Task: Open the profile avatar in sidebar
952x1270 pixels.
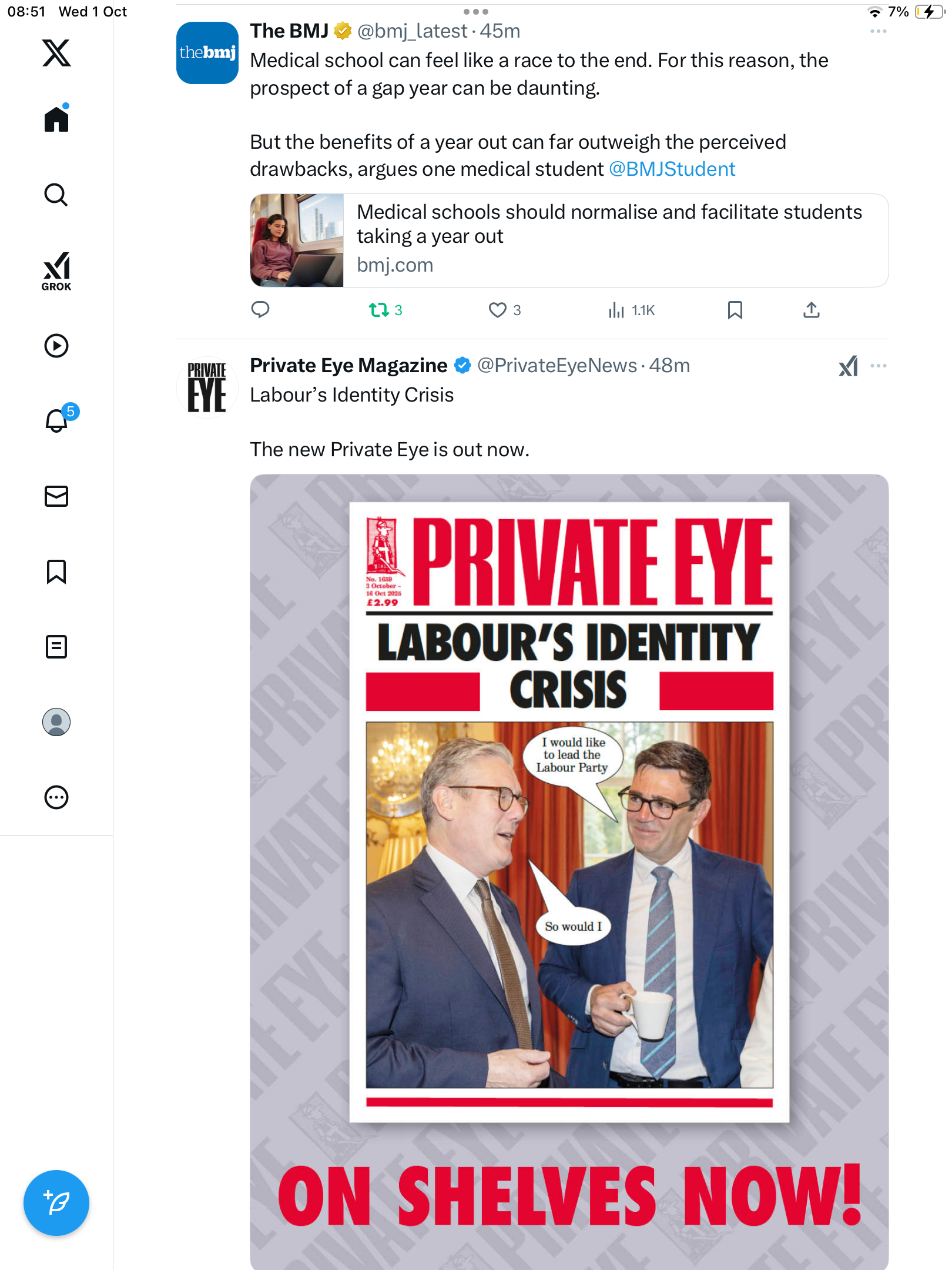Action: click(56, 722)
